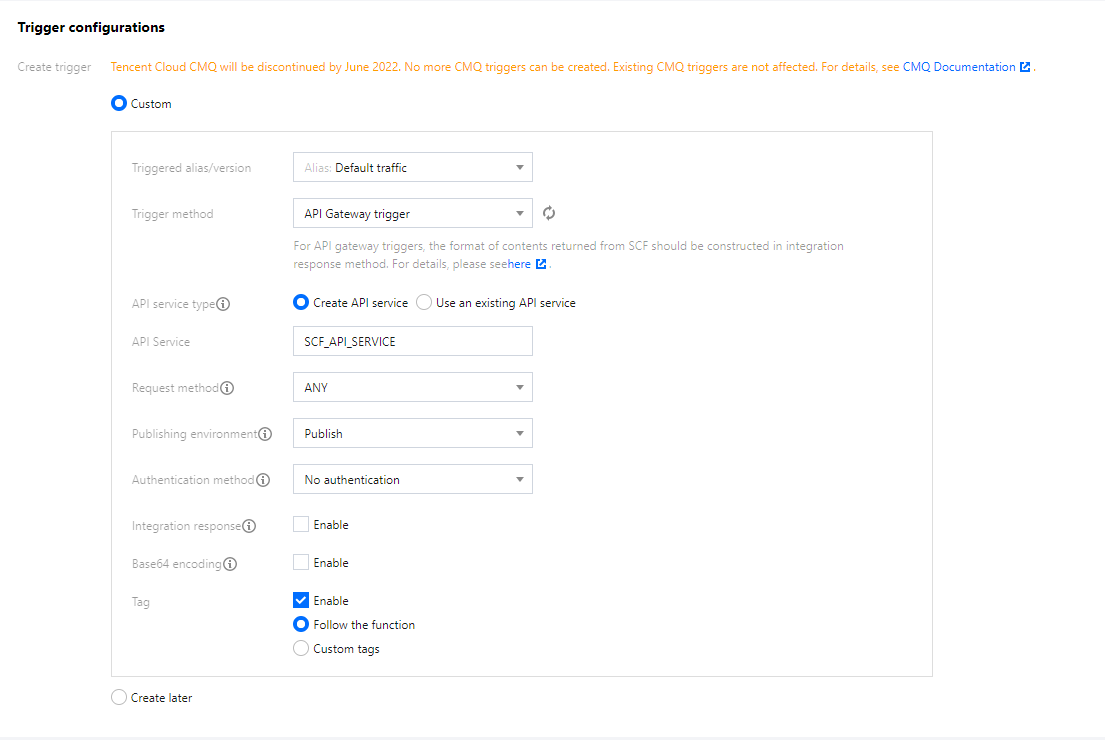This screenshot has width=1105, height=740.
Task: Click the external link icon after CMQ Documentation
Action: coord(1025,68)
